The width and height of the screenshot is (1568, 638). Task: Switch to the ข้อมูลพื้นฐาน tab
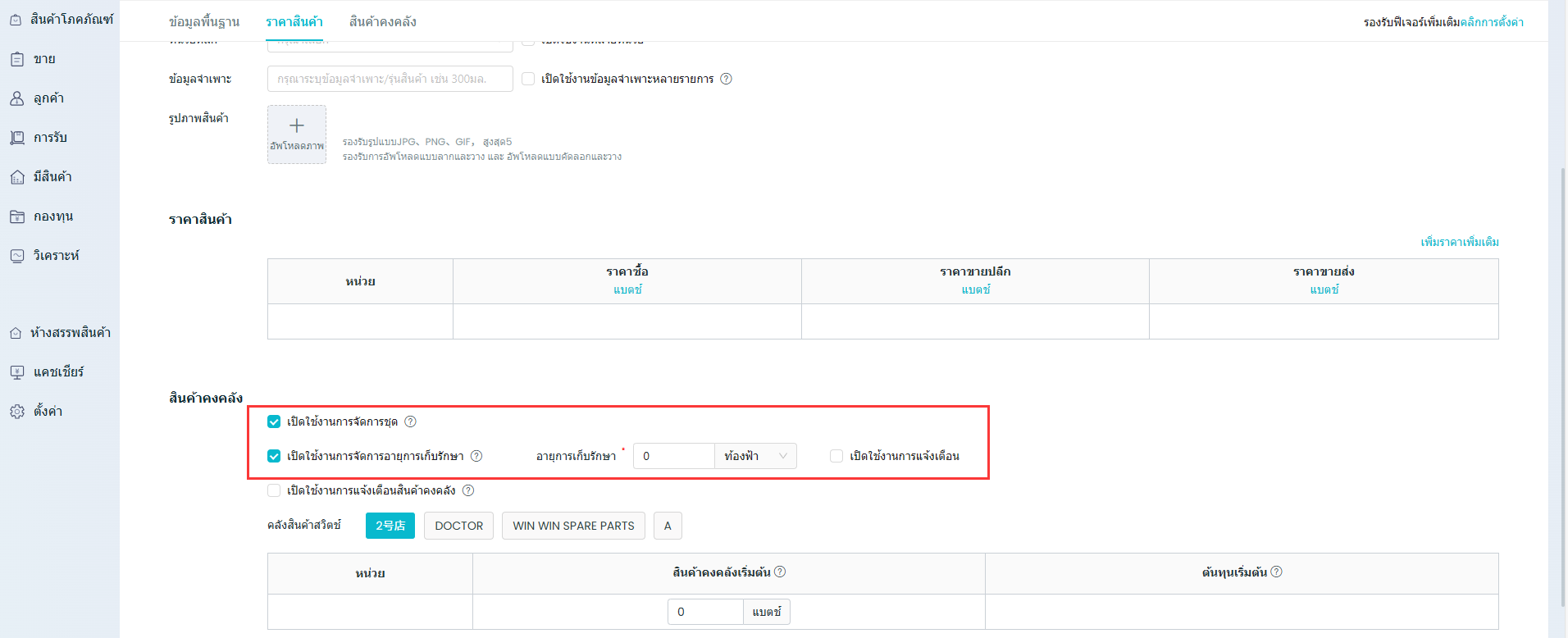point(204,22)
